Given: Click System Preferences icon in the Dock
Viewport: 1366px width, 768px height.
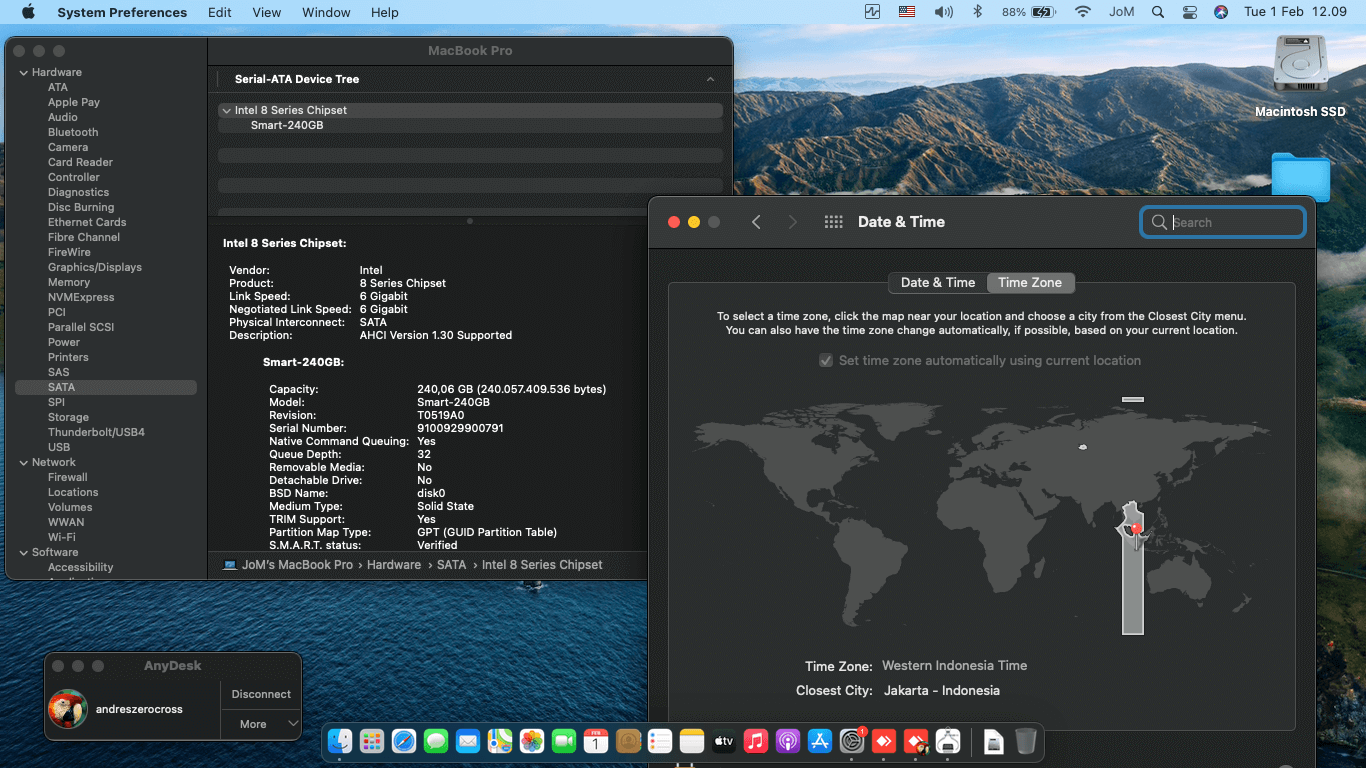Looking at the screenshot, I should point(852,741).
